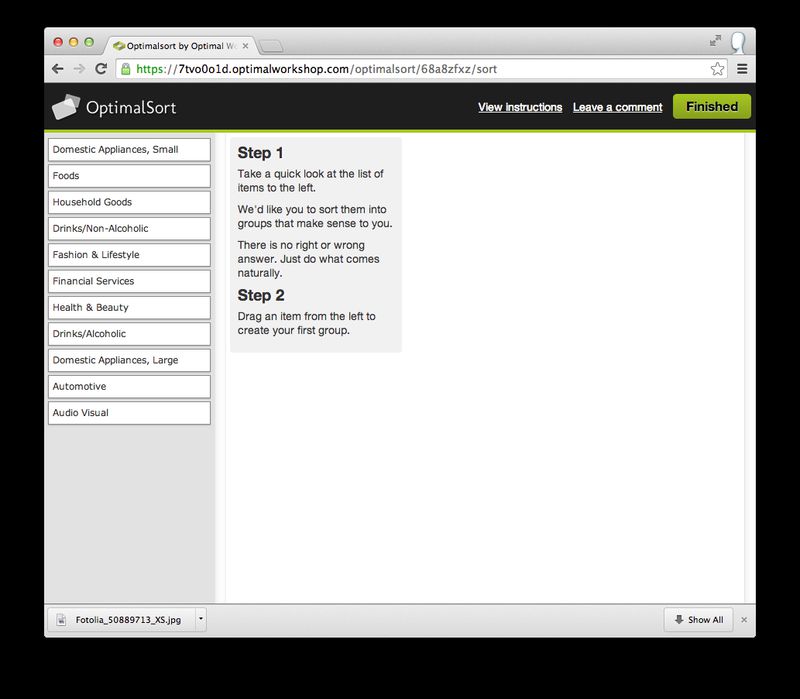Select the Financial Services card
800x699 pixels.
point(129,281)
